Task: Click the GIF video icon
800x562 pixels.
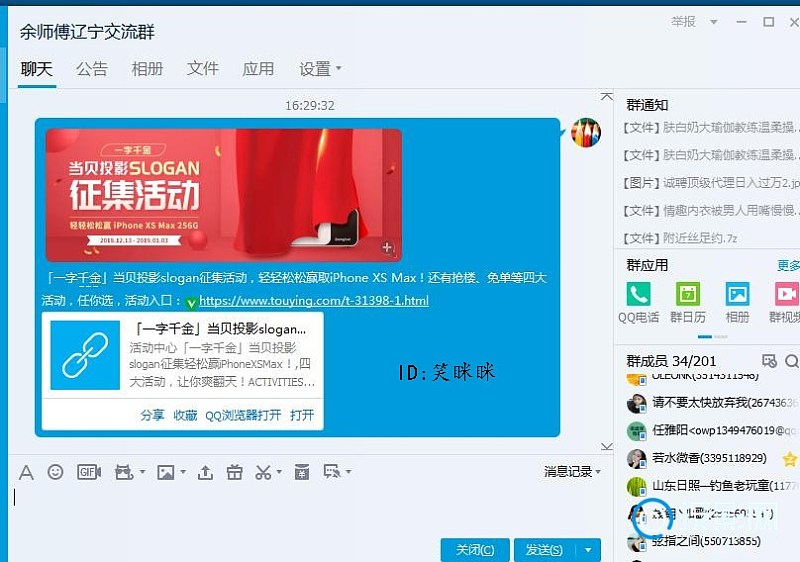Action: pos(89,472)
